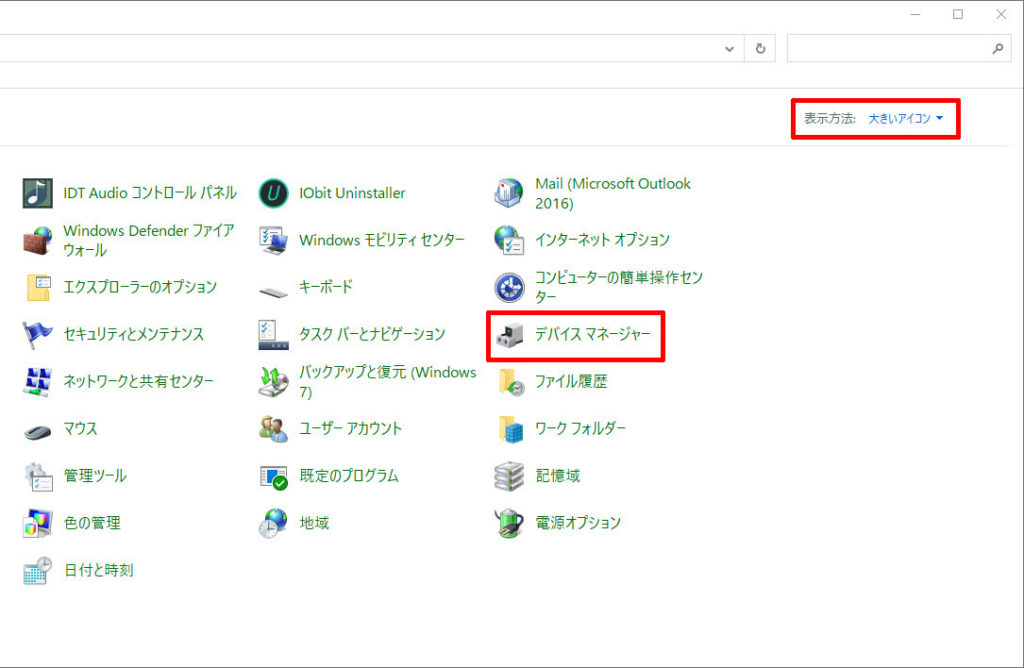This screenshot has width=1024, height=668.
Task: Open Network and Sharing Center (ネットワークと共有センター)
Action: 138,381
